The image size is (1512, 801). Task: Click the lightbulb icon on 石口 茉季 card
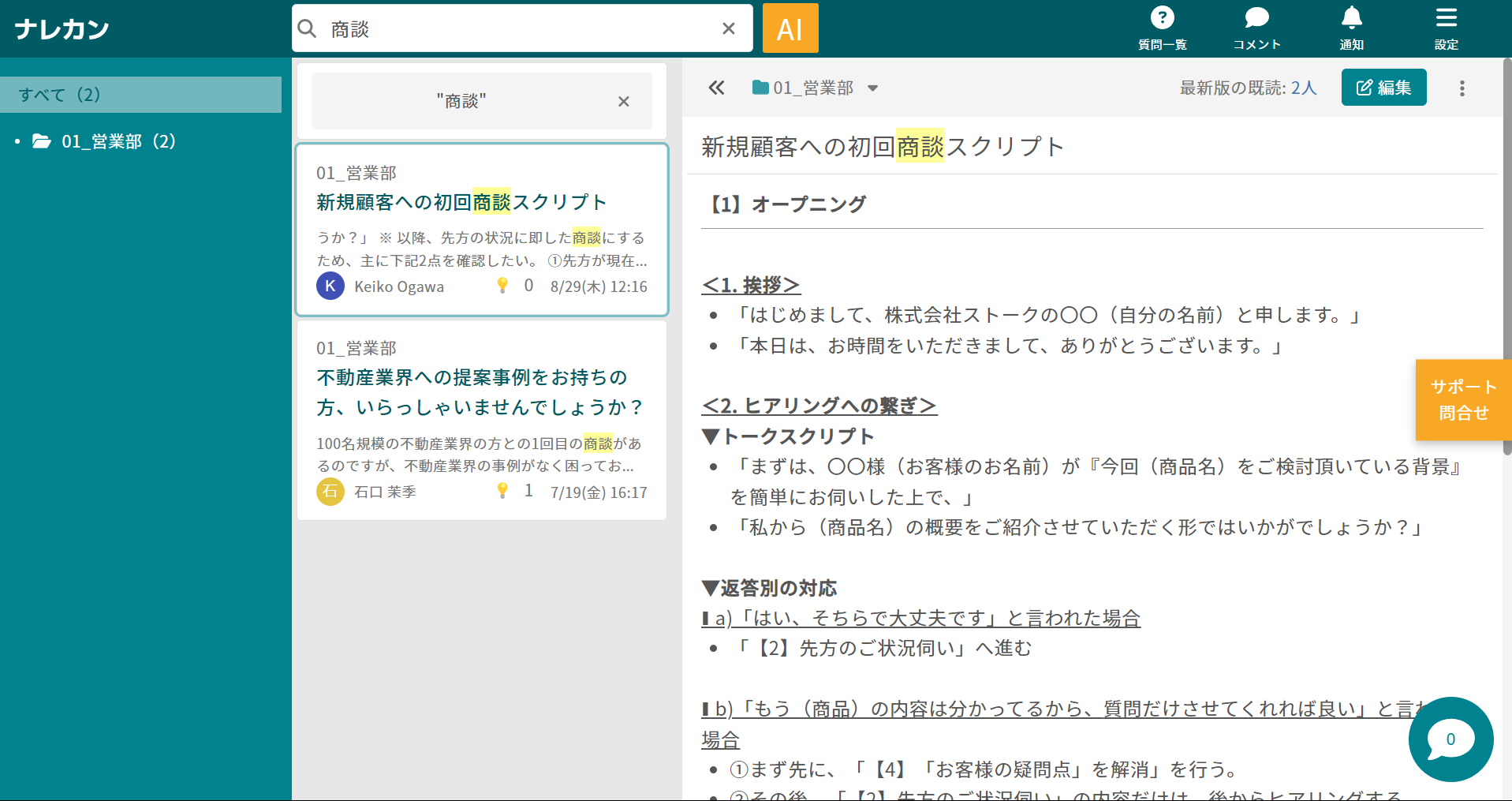(x=502, y=491)
